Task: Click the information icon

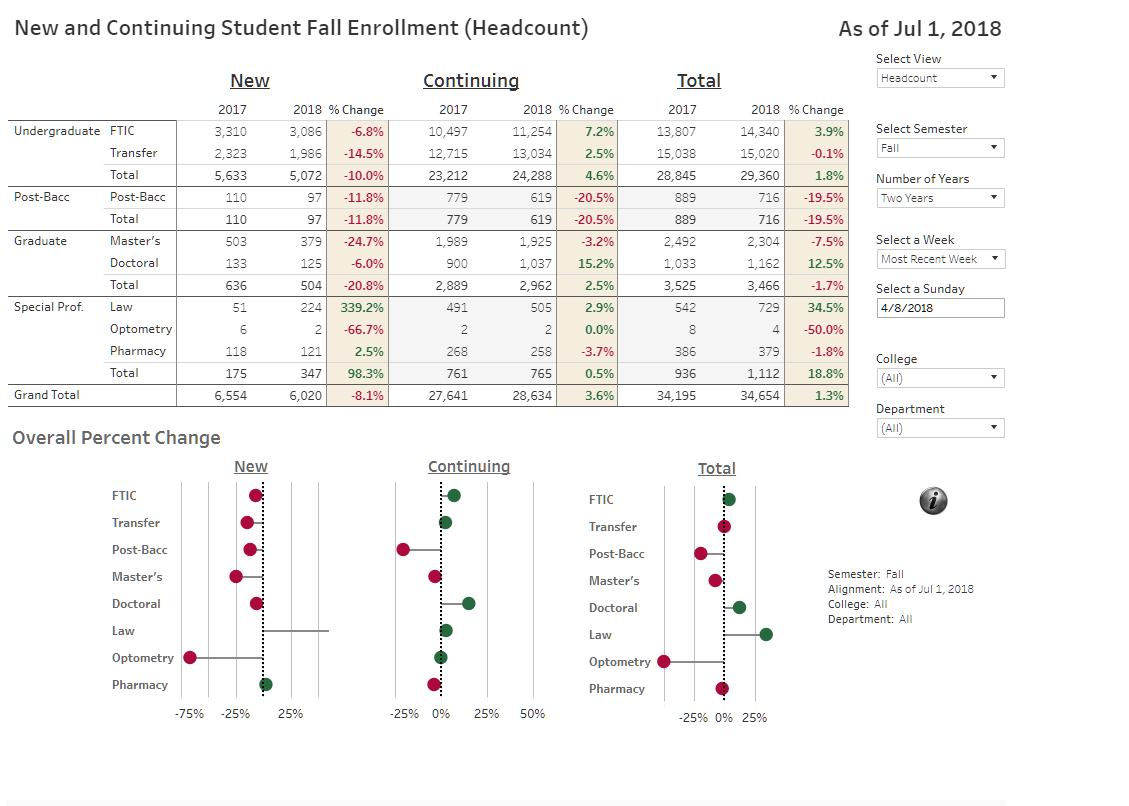Action: [933, 501]
